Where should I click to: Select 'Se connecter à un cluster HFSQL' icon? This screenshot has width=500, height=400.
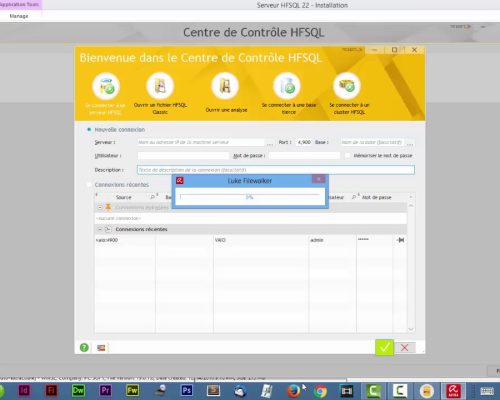tap(347, 86)
